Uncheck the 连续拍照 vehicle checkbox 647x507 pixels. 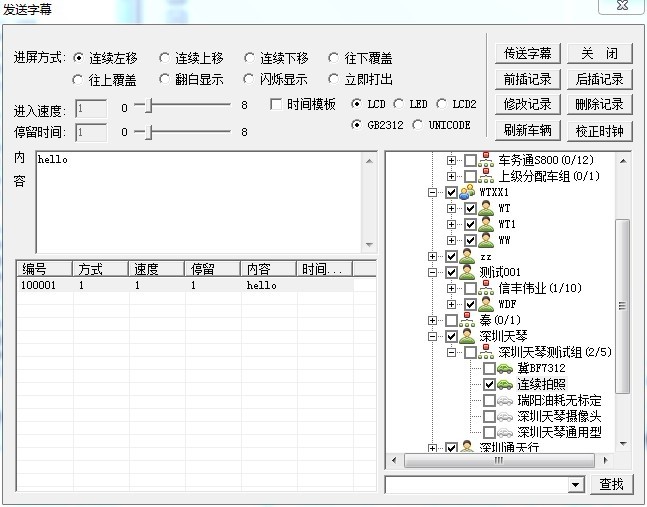coord(489,384)
